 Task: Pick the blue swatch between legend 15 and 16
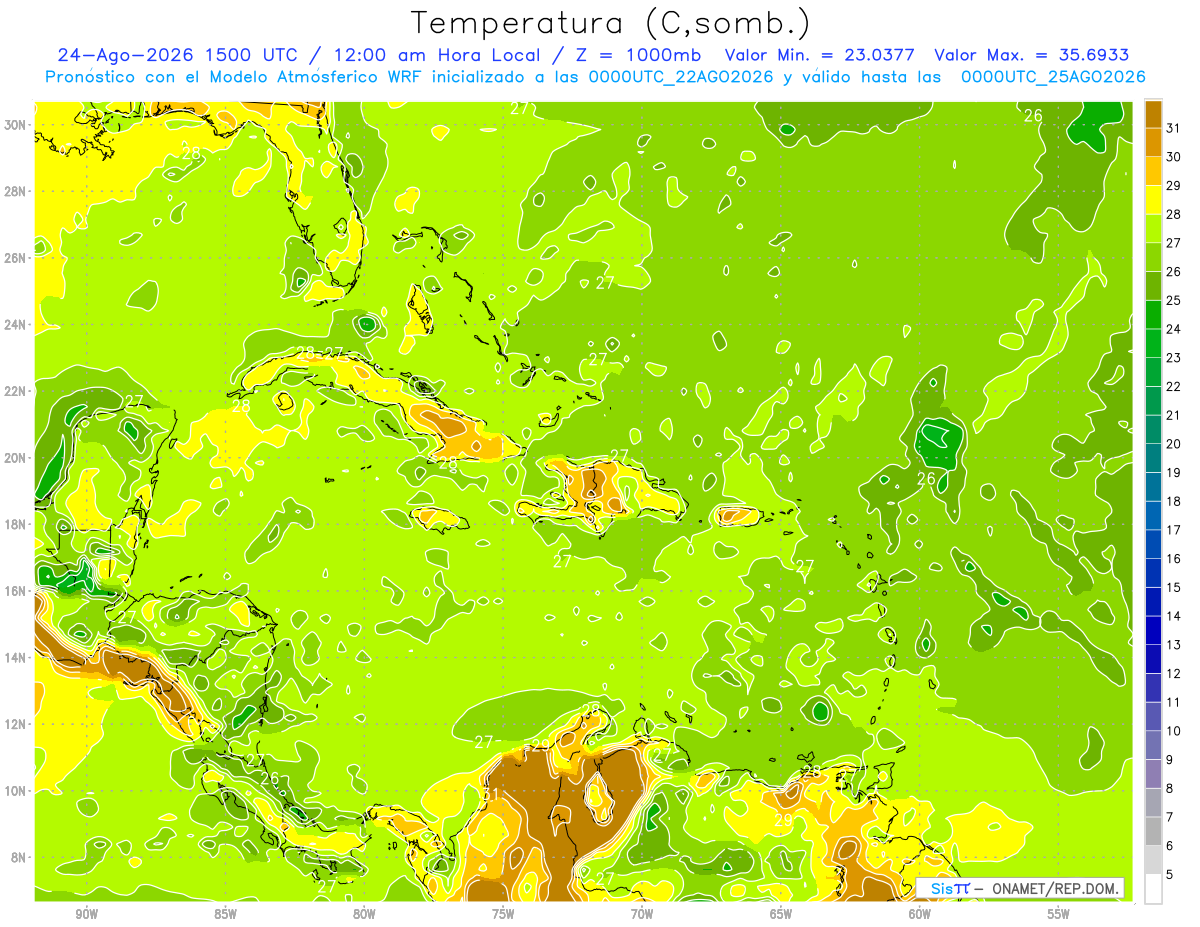(1154, 573)
